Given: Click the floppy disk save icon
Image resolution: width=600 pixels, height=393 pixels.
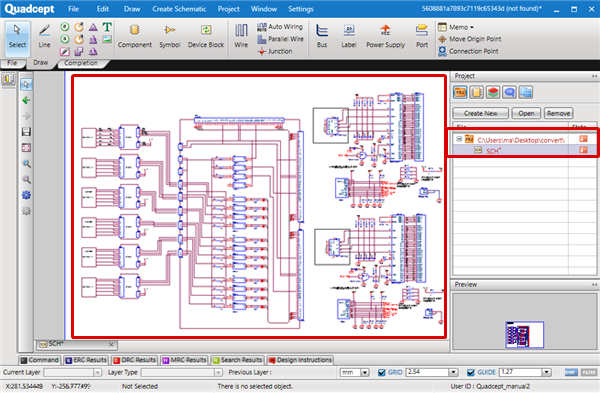Looking at the screenshot, I should [26, 132].
